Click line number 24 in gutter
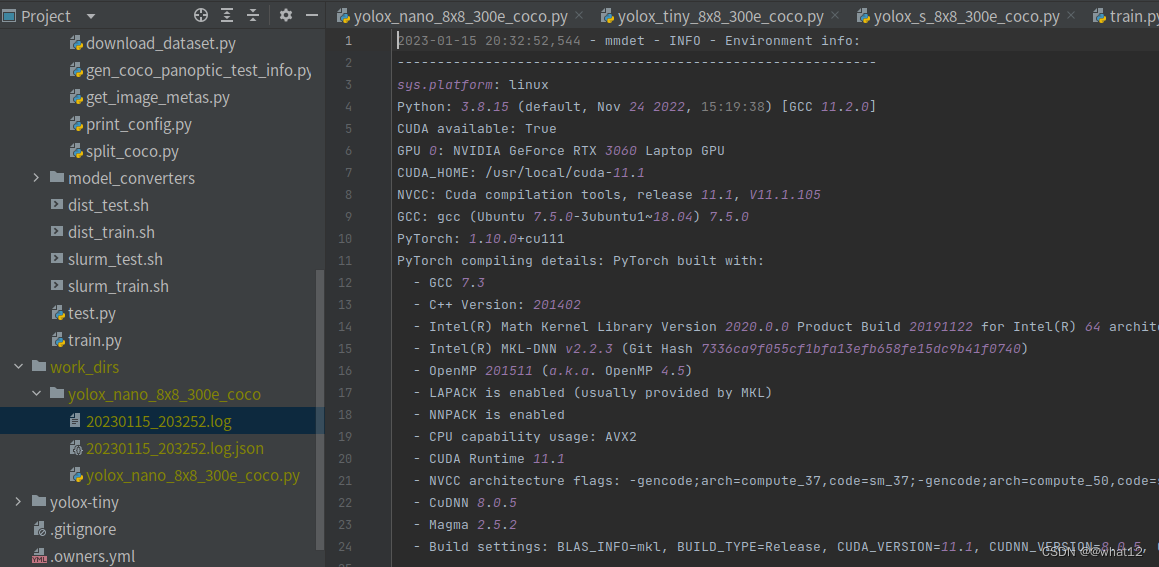Viewport: 1159px width, 567px height. (x=345, y=546)
